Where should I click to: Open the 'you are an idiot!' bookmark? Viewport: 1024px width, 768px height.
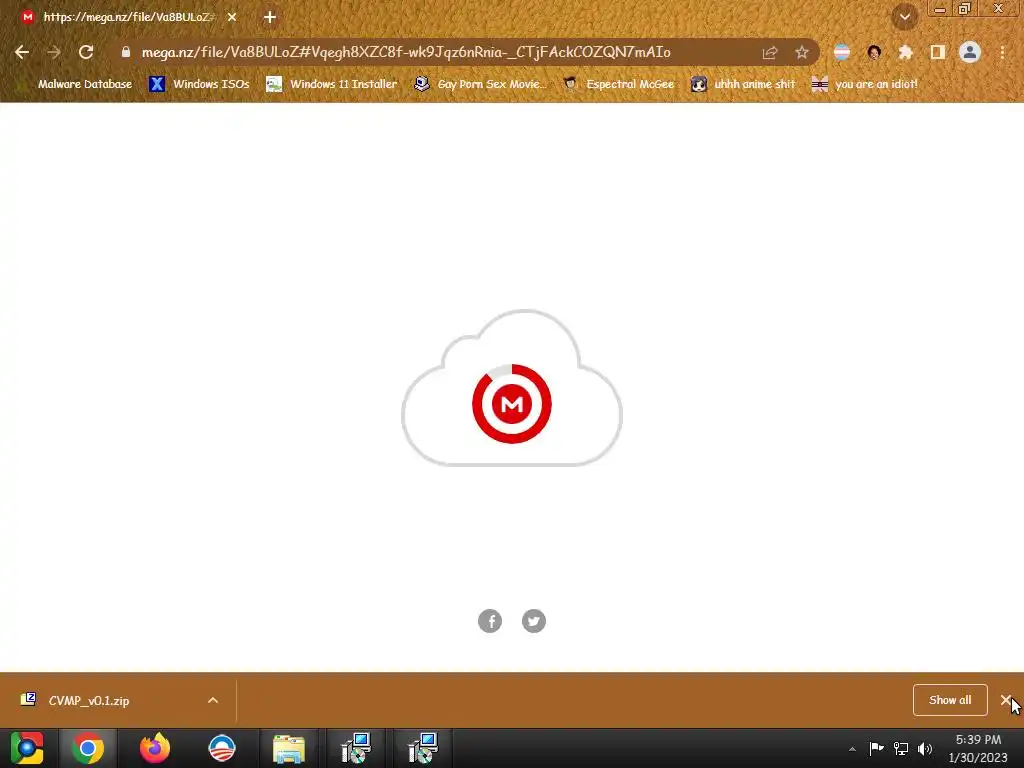(865, 84)
